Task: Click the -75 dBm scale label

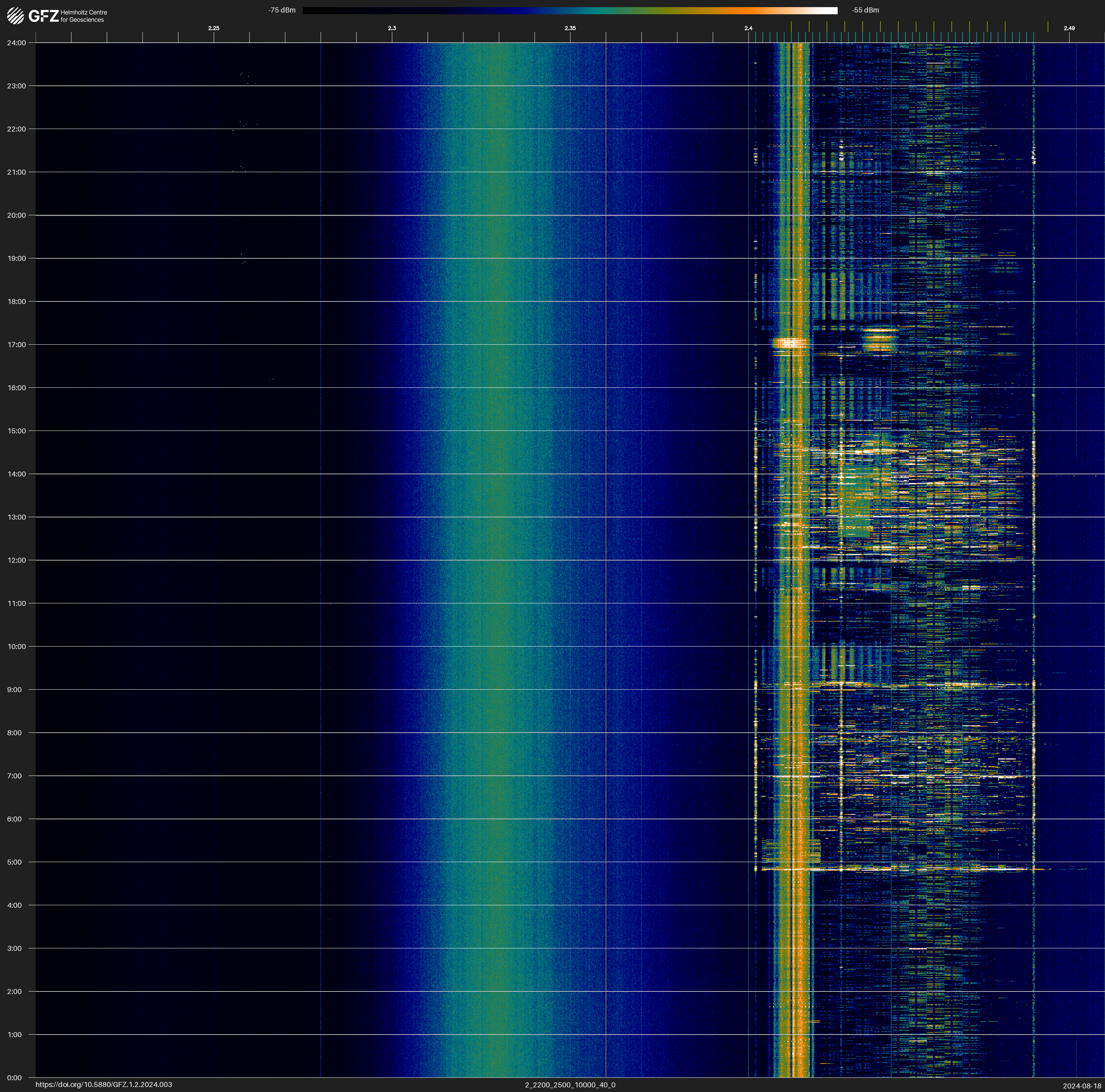Action: 282,10
